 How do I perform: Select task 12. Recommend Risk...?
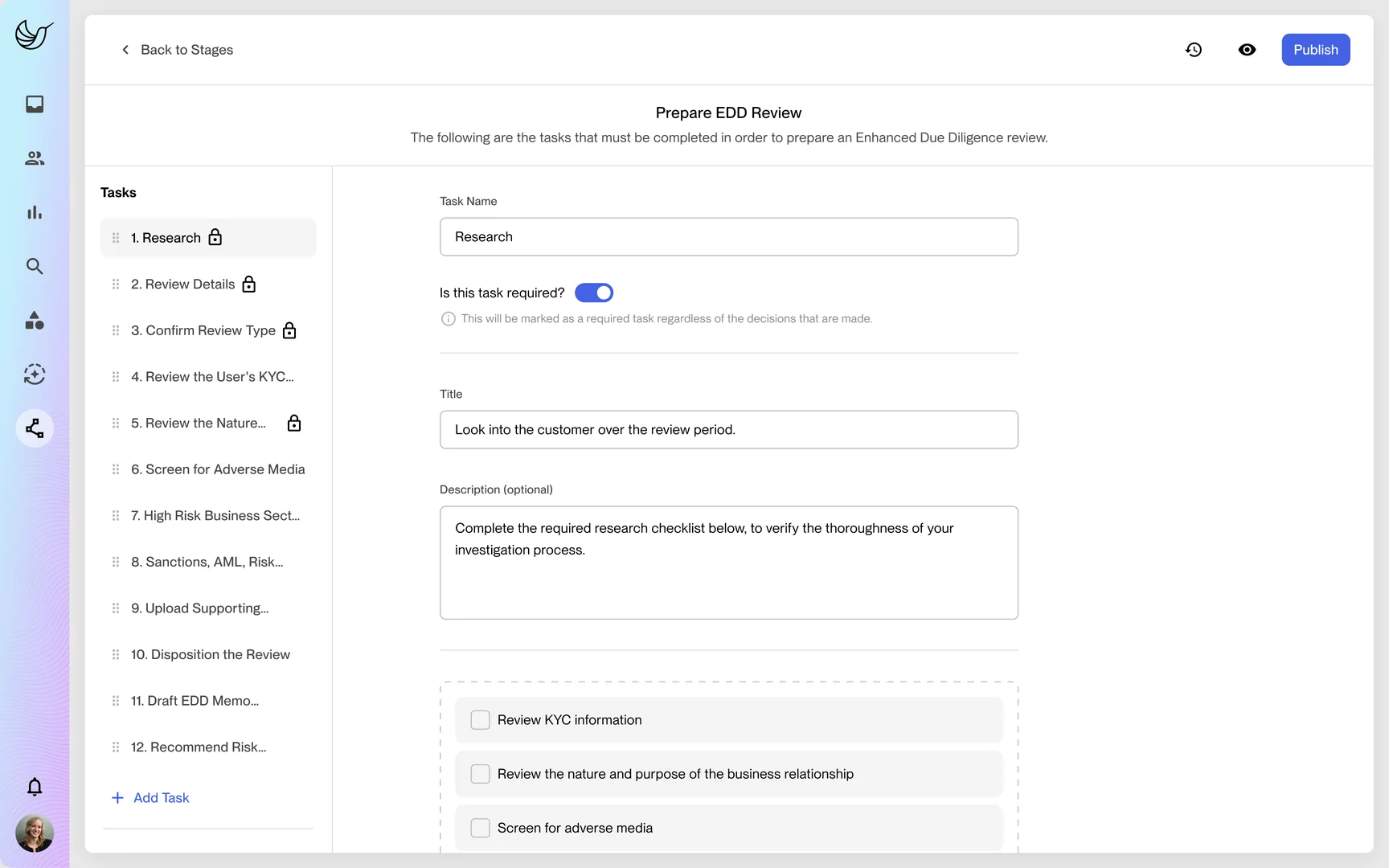click(208, 747)
